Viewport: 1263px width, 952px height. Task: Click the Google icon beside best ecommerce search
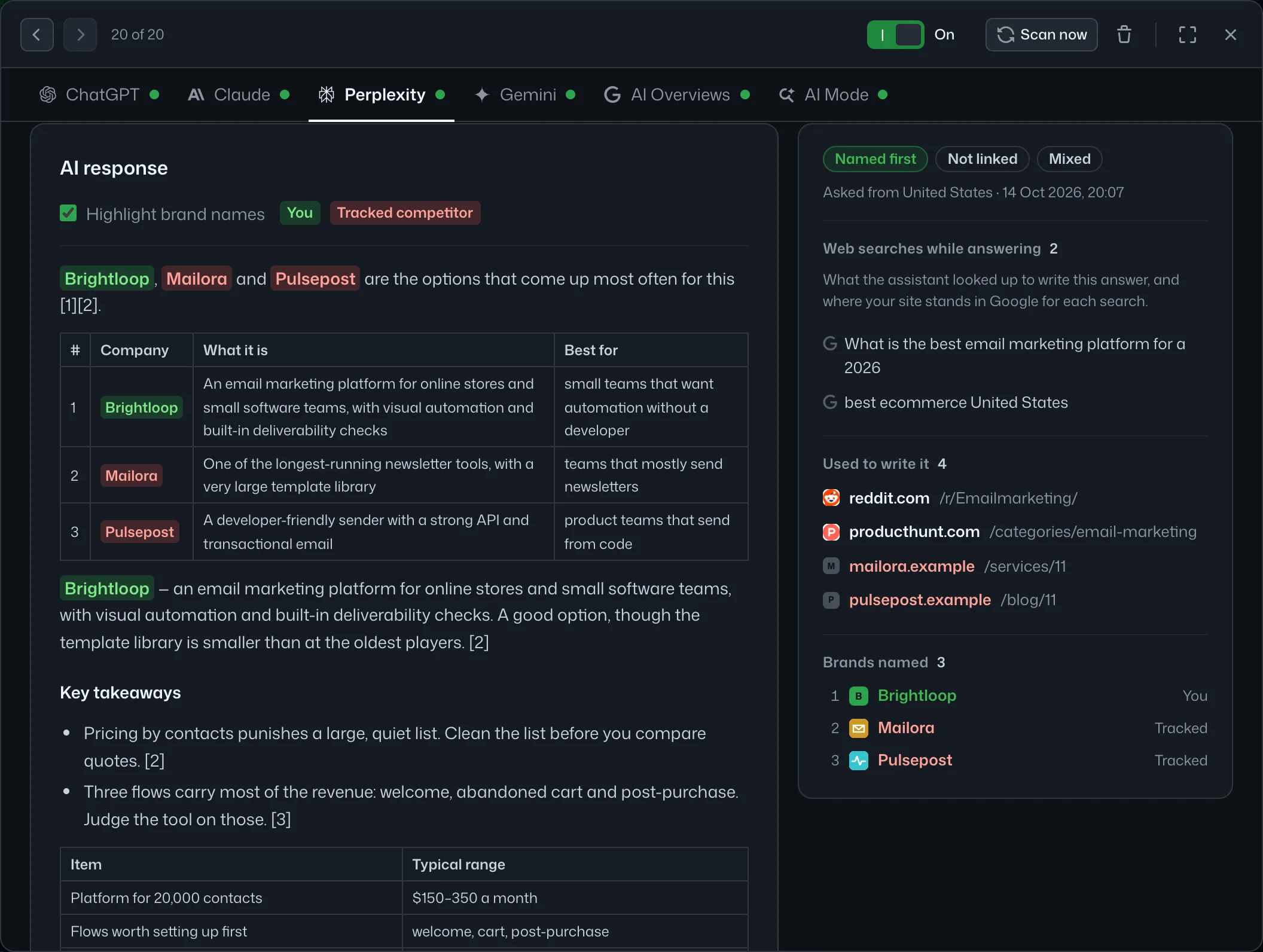point(830,402)
